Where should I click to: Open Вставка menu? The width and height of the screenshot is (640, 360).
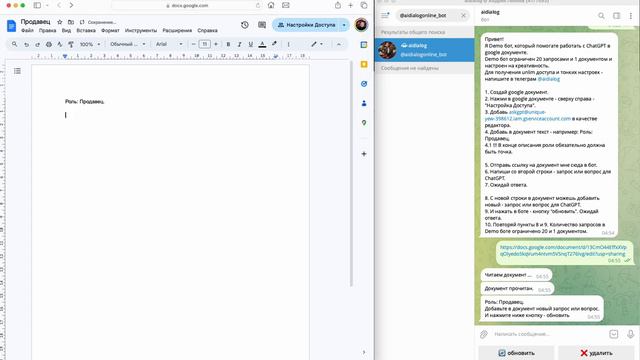click(x=86, y=31)
